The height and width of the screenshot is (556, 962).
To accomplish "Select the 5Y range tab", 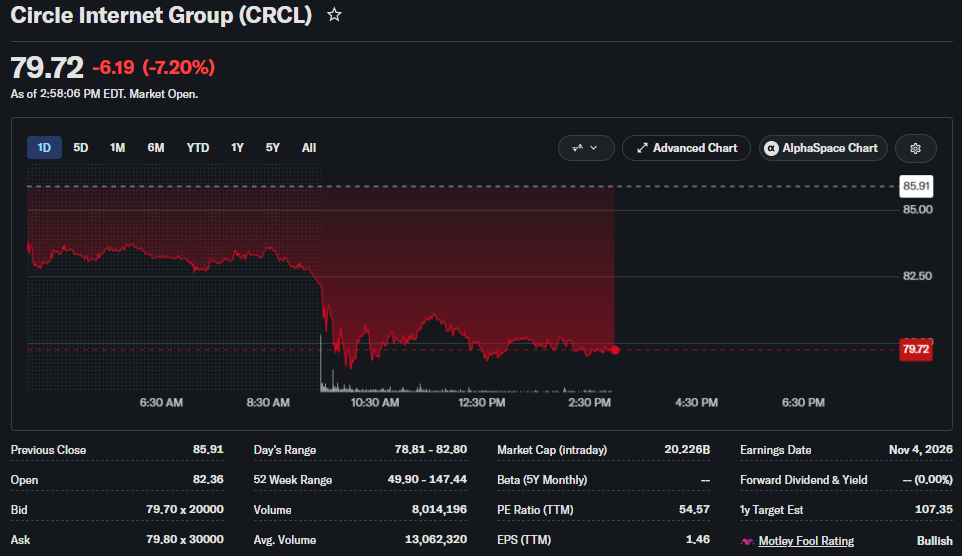I will pos(272,148).
